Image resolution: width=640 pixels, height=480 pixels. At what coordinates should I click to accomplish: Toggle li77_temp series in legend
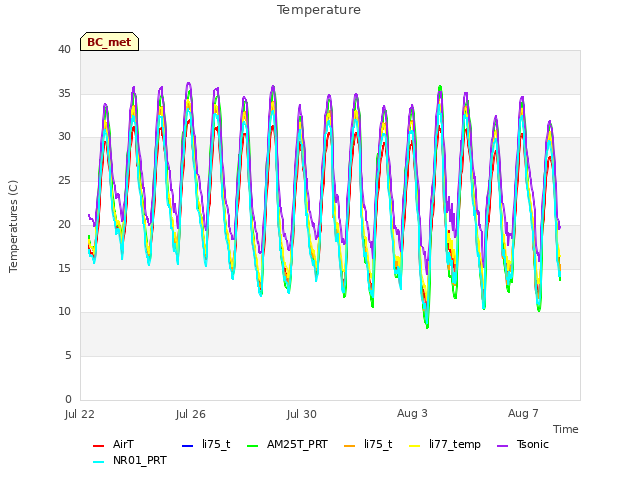tap(444, 444)
